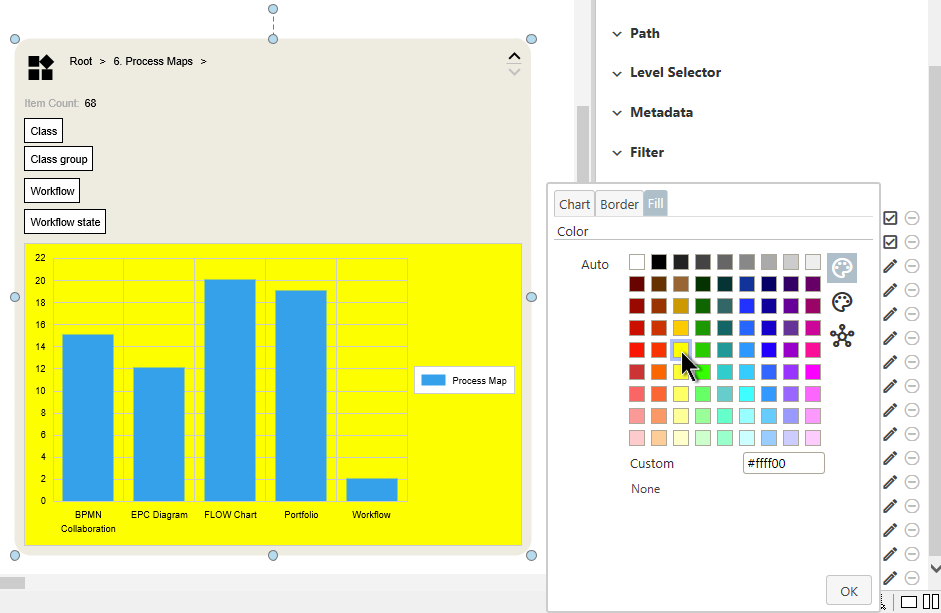Screen dimensions: 941x613
Task: Select the filled palette icon
Action: [x=842, y=268]
